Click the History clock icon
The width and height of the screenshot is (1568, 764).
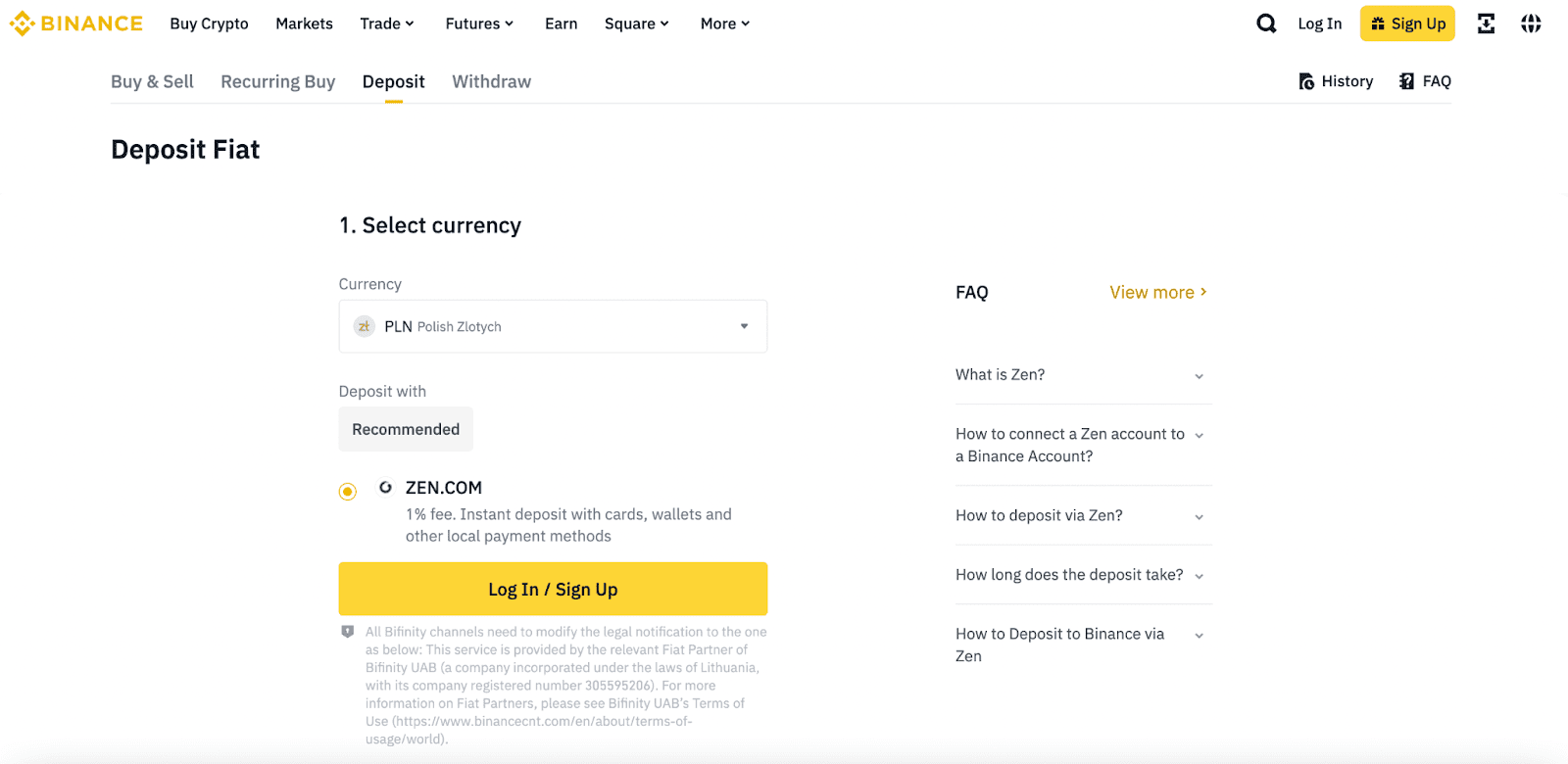click(1306, 81)
